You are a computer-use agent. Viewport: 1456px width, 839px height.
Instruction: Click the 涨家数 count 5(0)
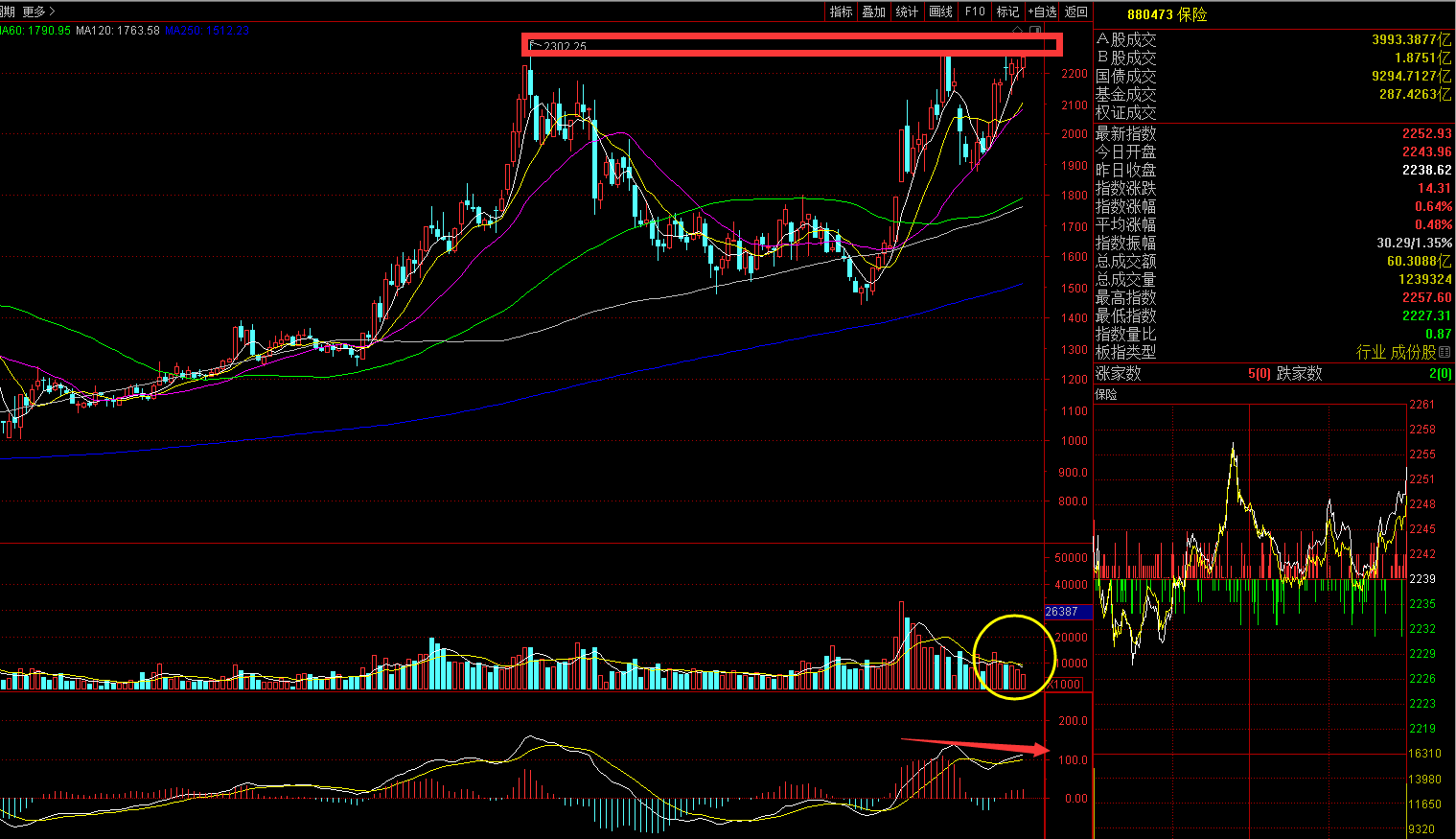[x=1260, y=373]
